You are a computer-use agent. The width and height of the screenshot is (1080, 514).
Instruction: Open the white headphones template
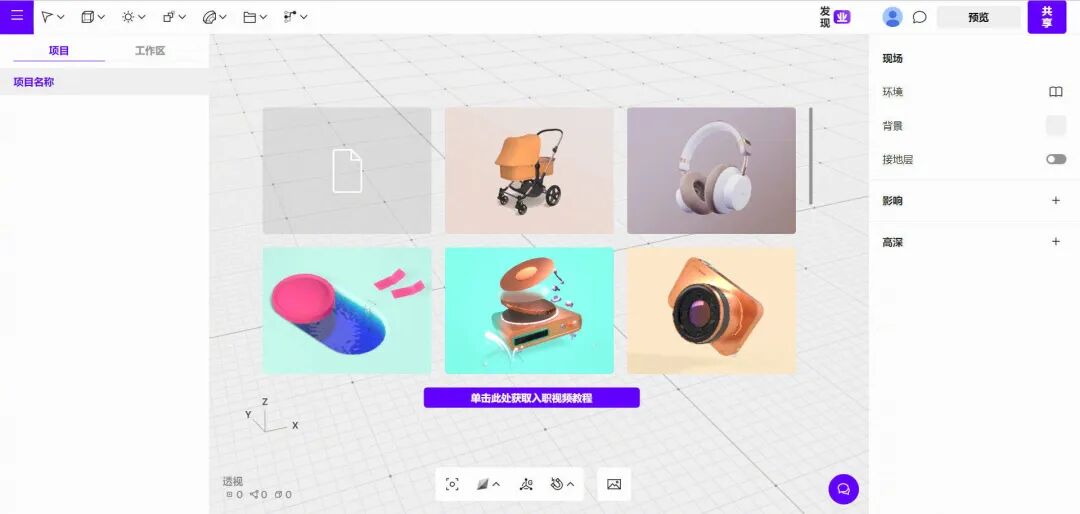[x=712, y=170]
